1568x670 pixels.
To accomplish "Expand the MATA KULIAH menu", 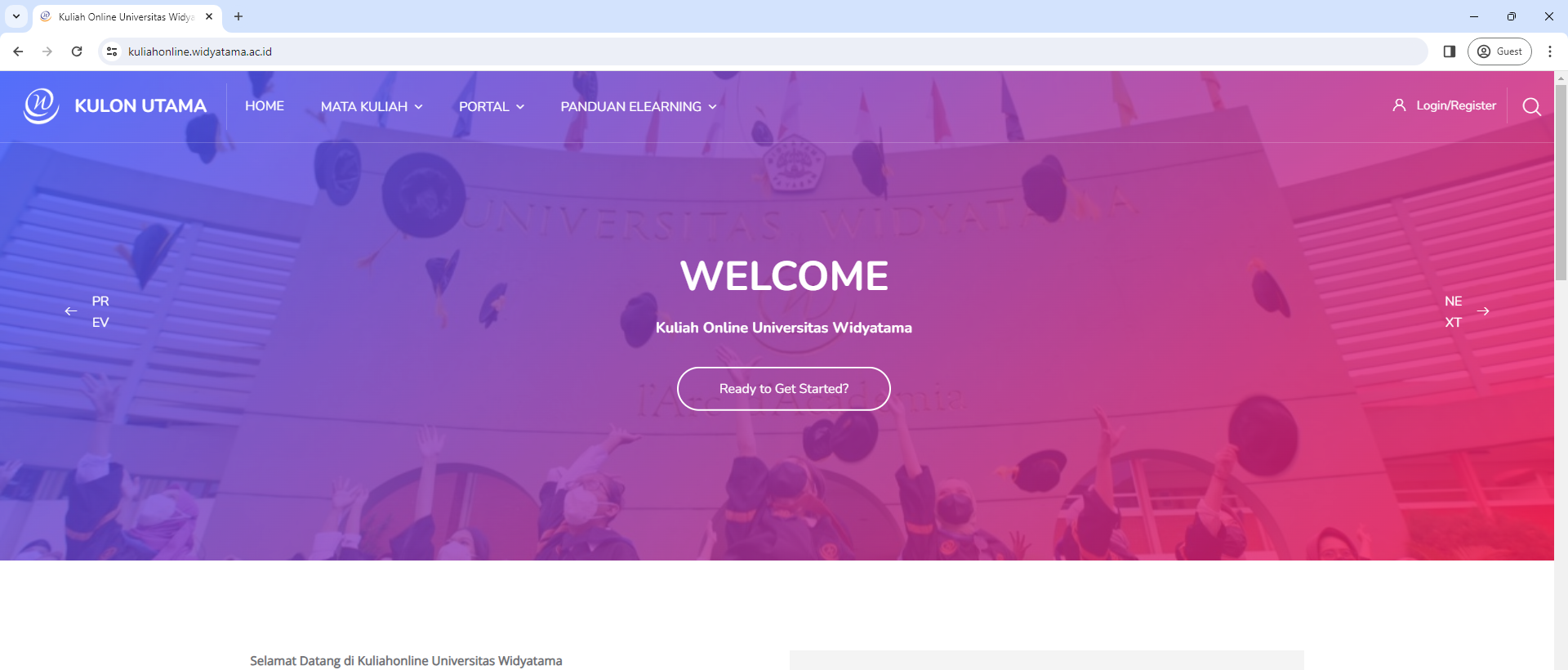I will (372, 106).
